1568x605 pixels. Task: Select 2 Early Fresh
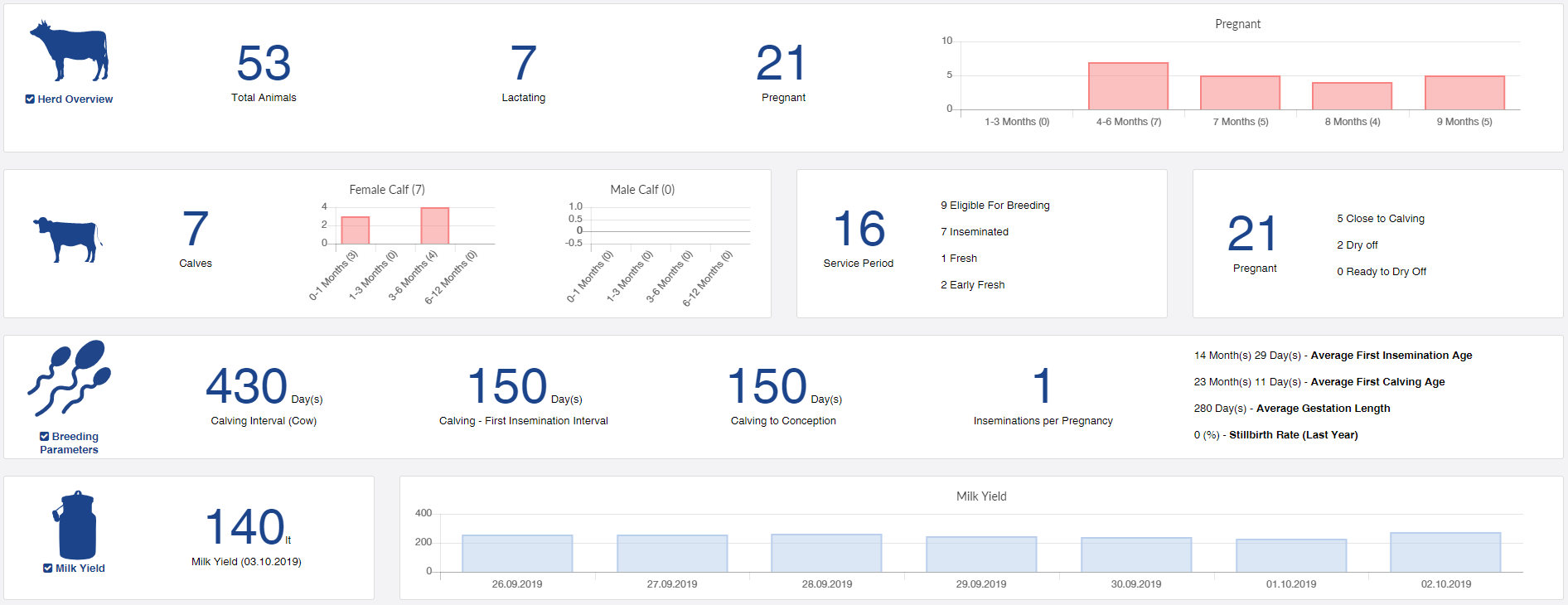(x=972, y=285)
